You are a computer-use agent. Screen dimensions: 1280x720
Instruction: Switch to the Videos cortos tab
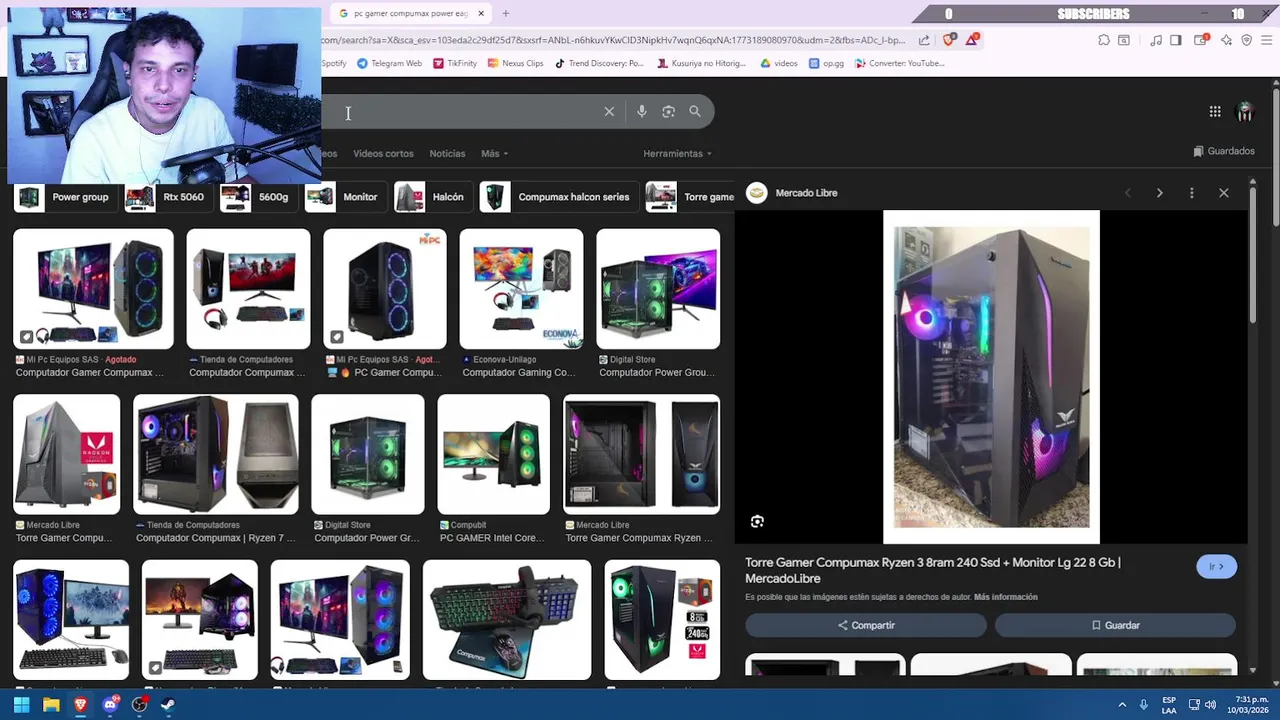[x=383, y=154]
